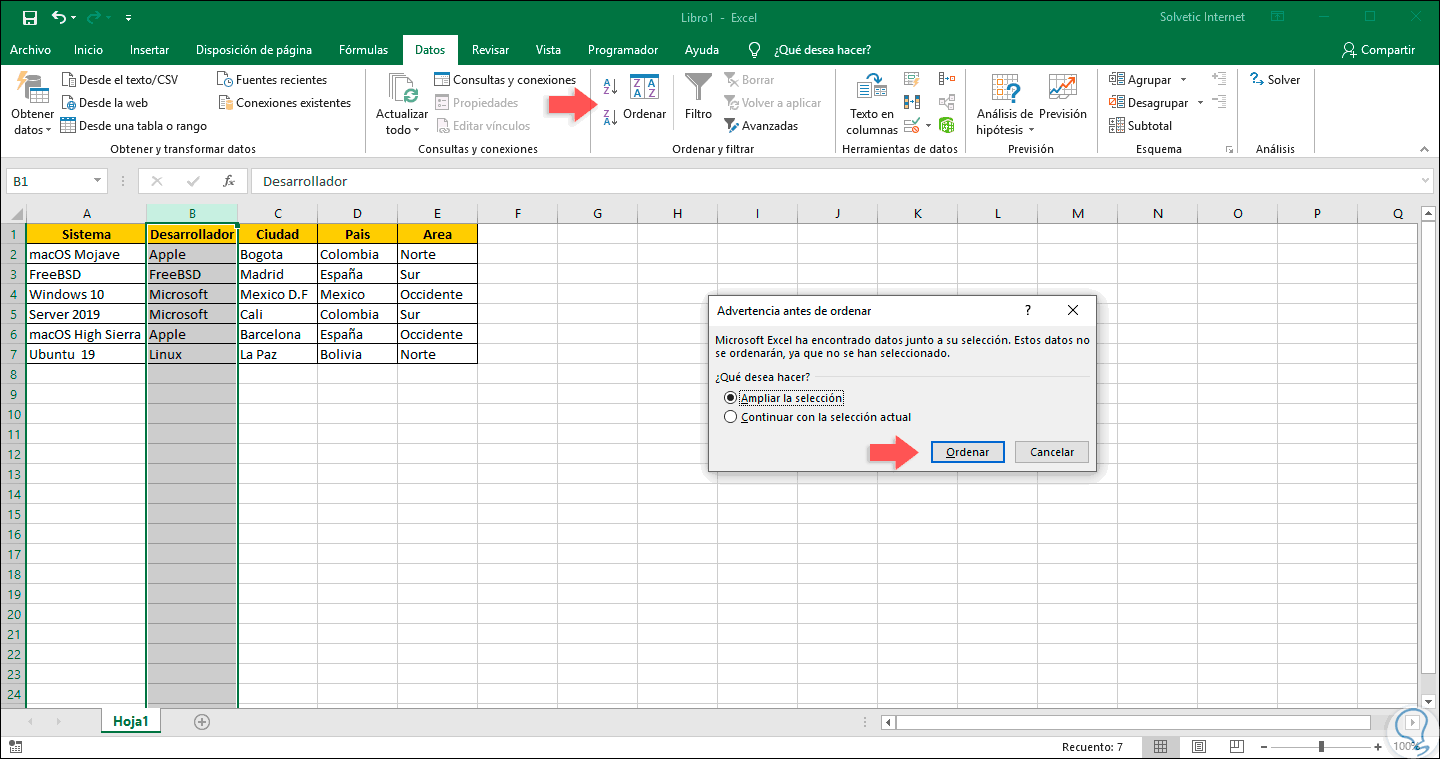Image resolution: width=1440 pixels, height=759 pixels.
Task: Save the workbook with the floppy icon
Action: coord(29,18)
